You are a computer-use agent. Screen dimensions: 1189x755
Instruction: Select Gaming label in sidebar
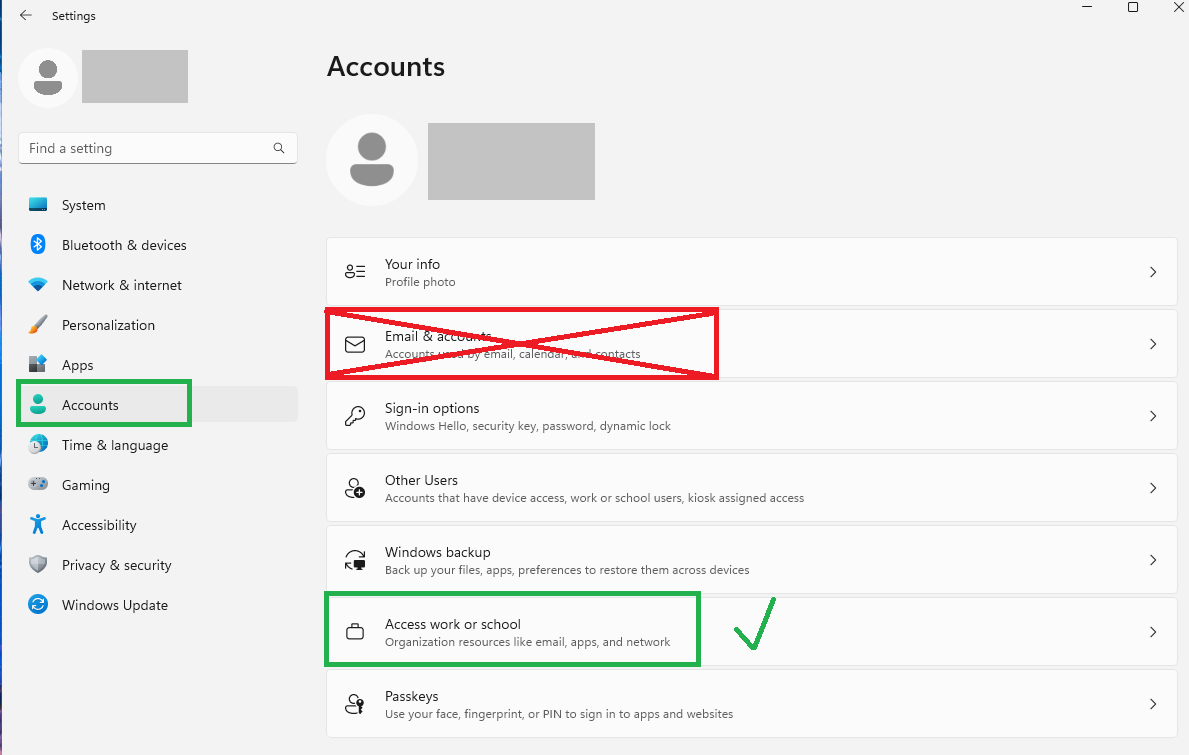pyautogui.click(x=86, y=485)
